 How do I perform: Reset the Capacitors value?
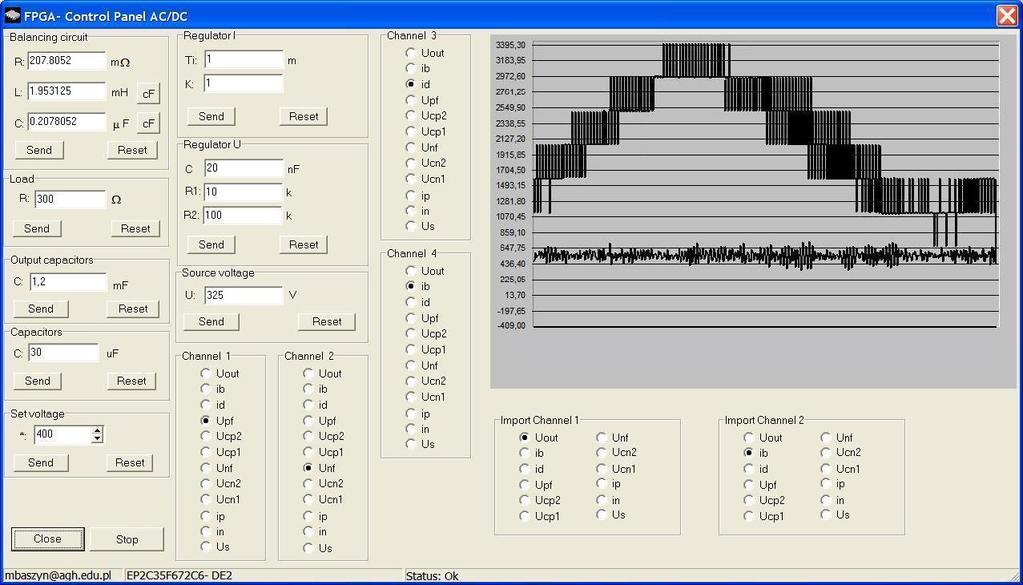pos(132,381)
